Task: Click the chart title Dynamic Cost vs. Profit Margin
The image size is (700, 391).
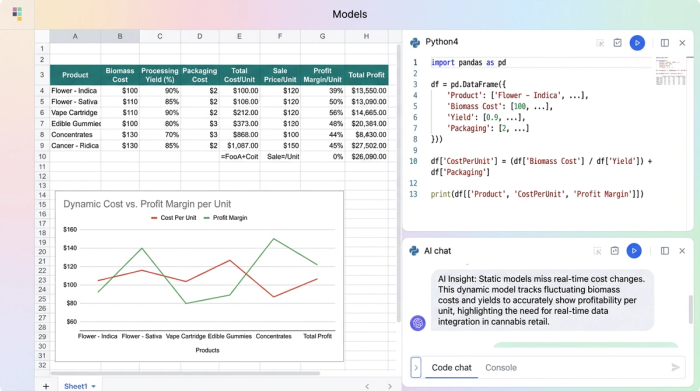Action: (147, 204)
